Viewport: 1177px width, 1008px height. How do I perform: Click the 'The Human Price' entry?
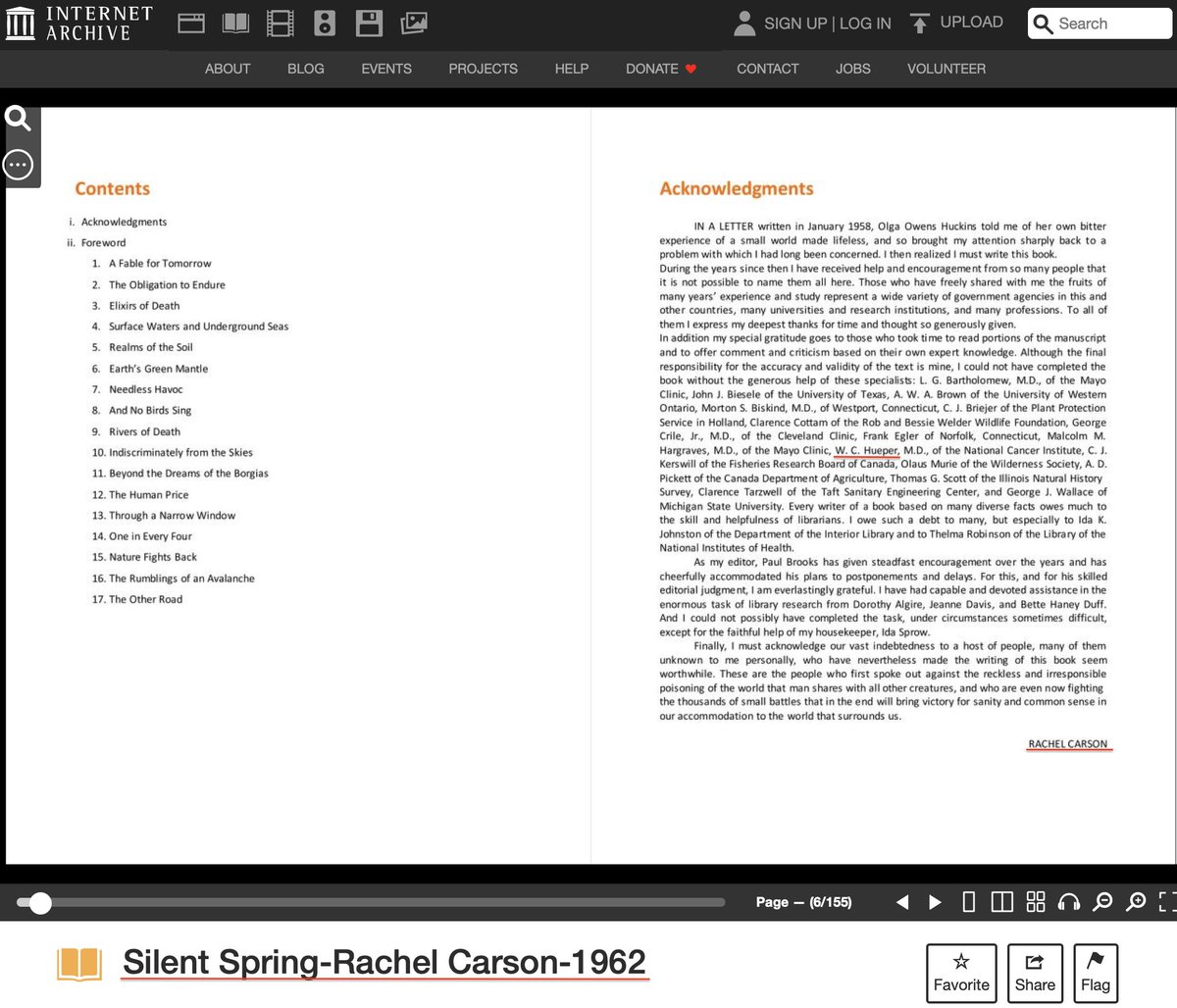click(x=148, y=495)
